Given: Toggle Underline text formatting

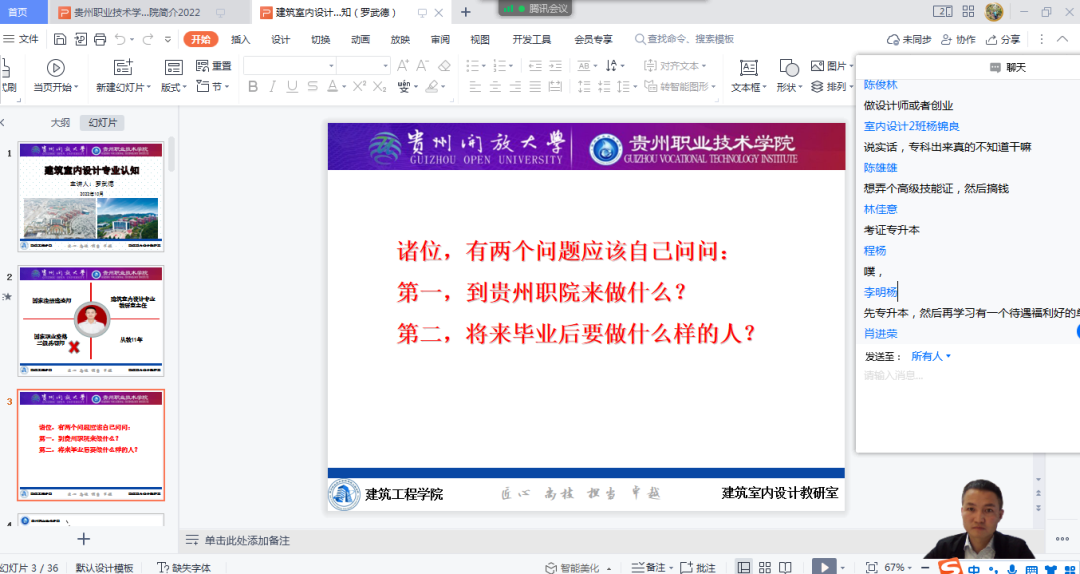Looking at the screenshot, I should 293,87.
